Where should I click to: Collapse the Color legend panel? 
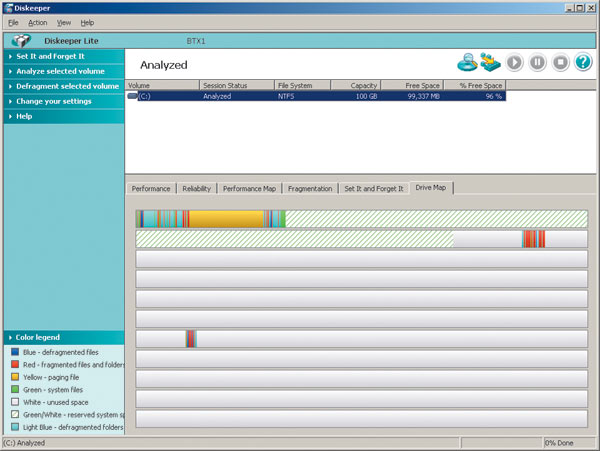click(x=64, y=337)
